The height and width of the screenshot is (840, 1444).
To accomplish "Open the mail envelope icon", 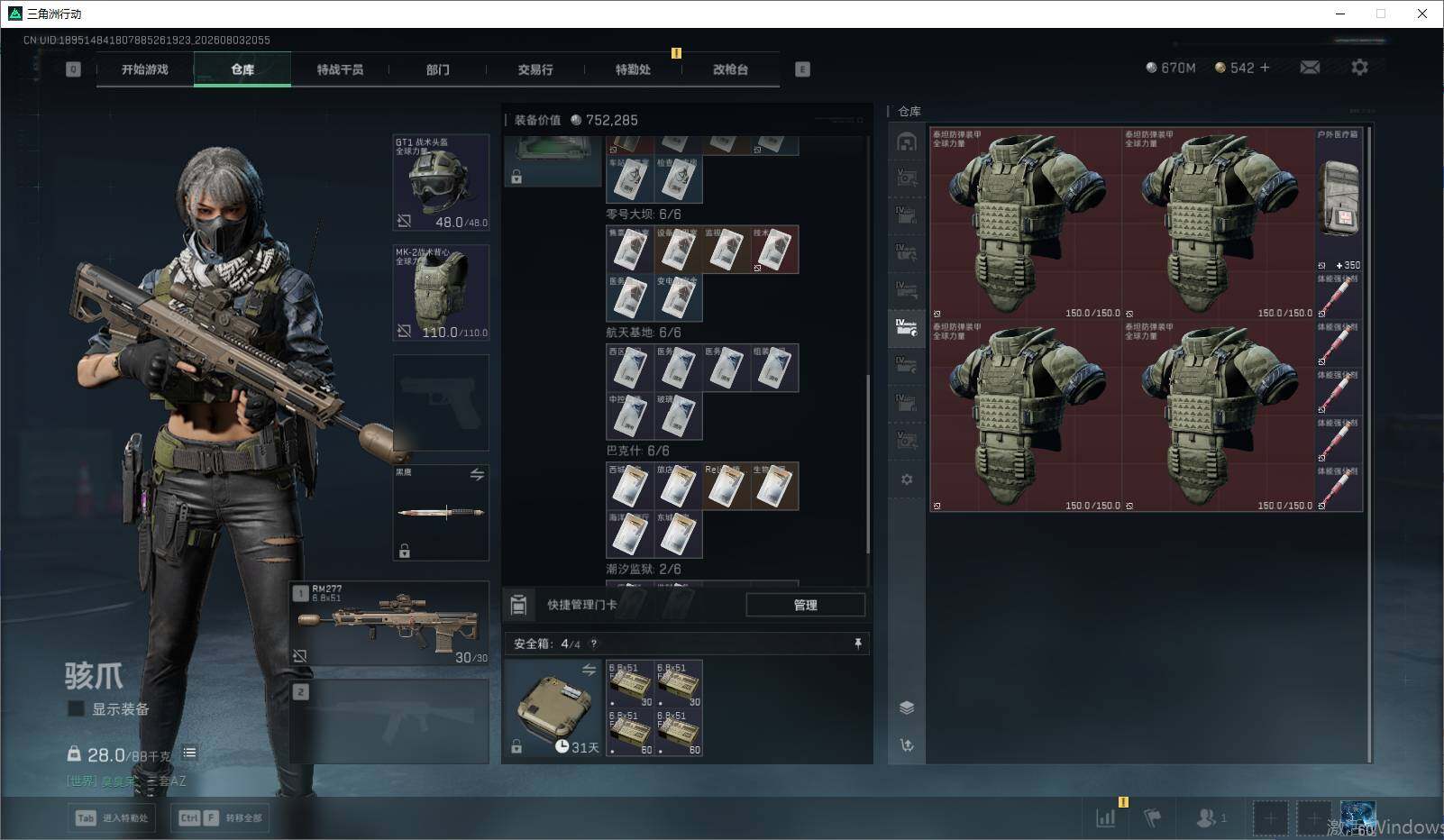I will point(1310,68).
